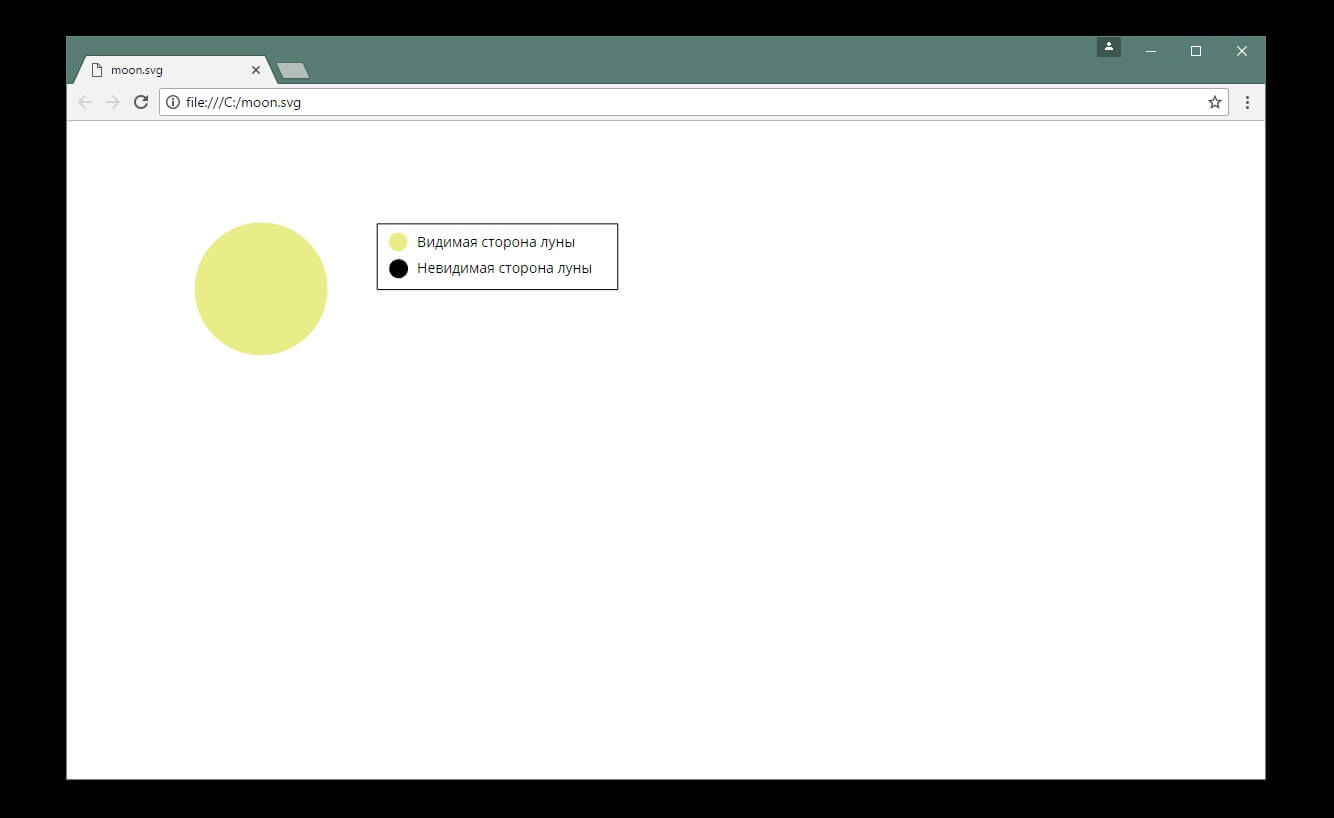
Task: Click the text "Видимая сторона луны"
Action: click(x=496, y=242)
